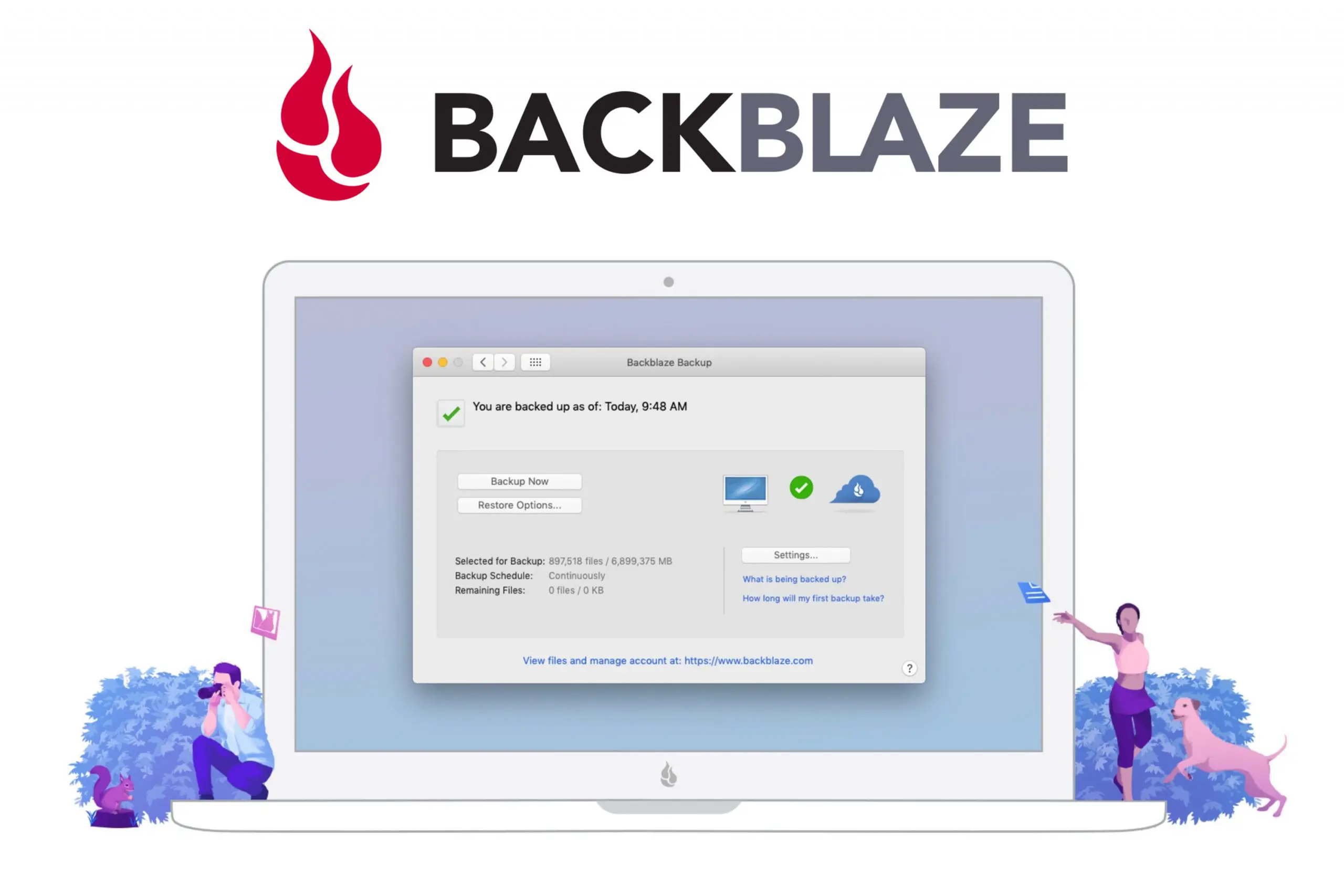Click the Backup Now button
1344x896 pixels.
(x=519, y=481)
